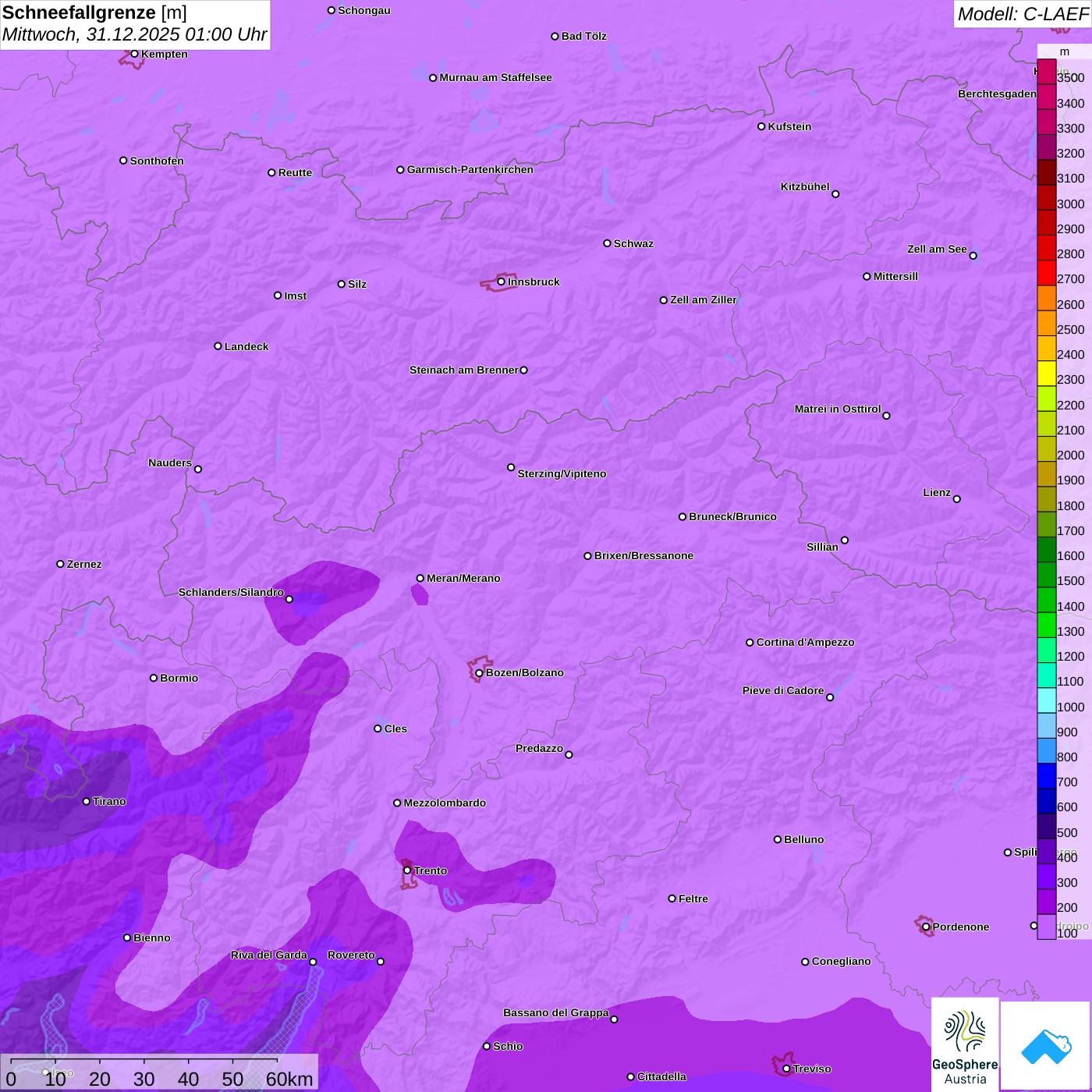This screenshot has width=1092, height=1092.
Task: Click the "Cortina d'Ampezzo" label
Action: click(806, 642)
